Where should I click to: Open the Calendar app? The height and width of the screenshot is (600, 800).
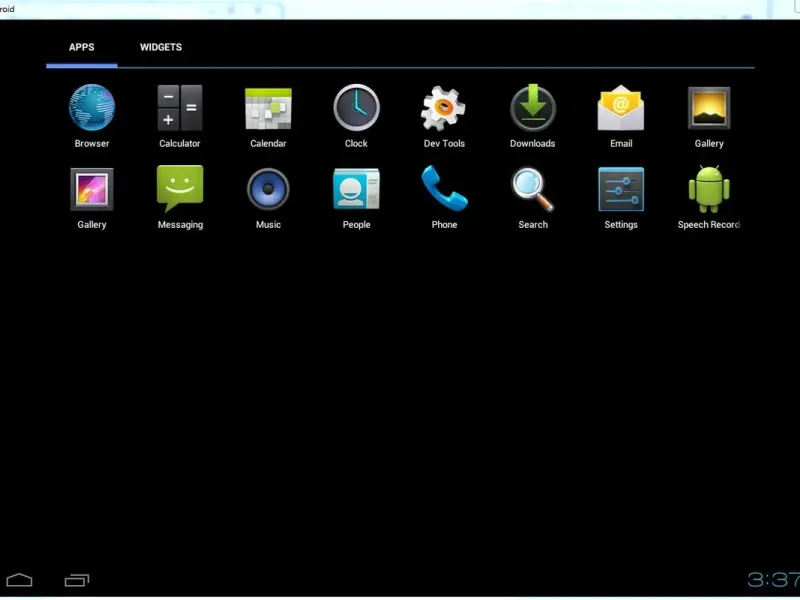[268, 108]
